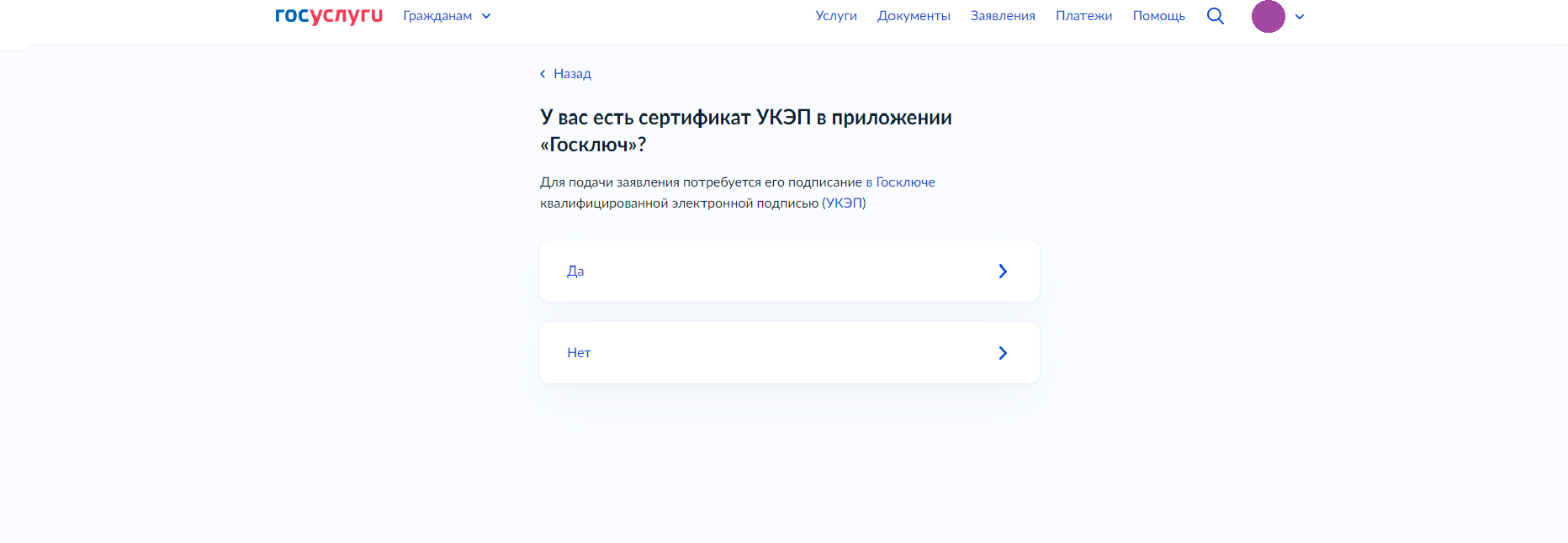Open the Документы menu item
1568x543 pixels.
914,16
